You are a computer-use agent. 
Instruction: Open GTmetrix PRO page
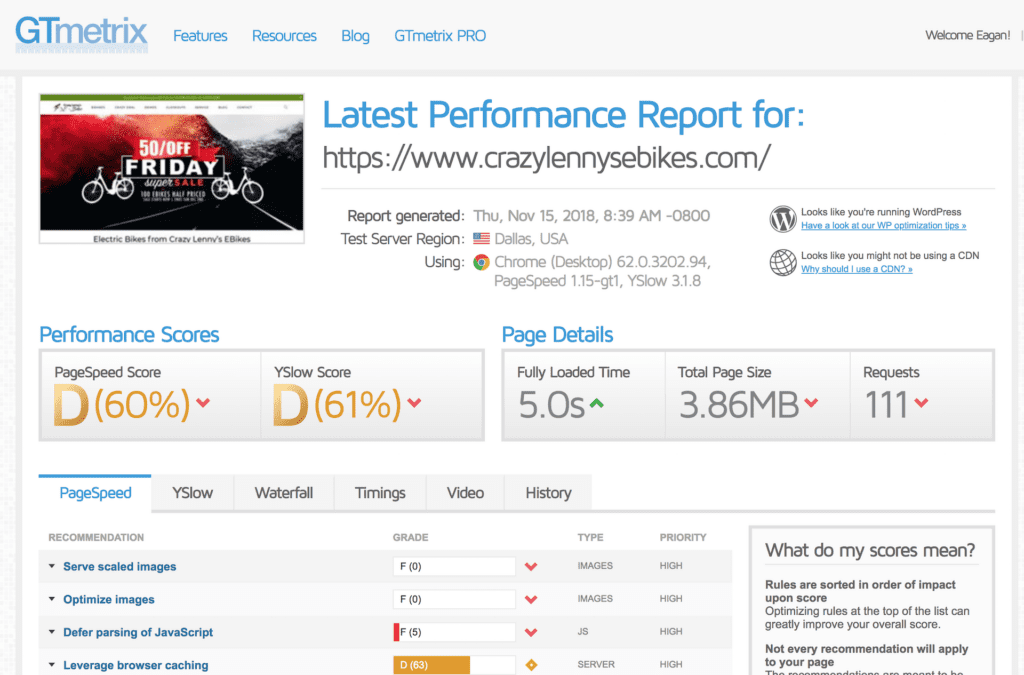pyautogui.click(x=440, y=36)
